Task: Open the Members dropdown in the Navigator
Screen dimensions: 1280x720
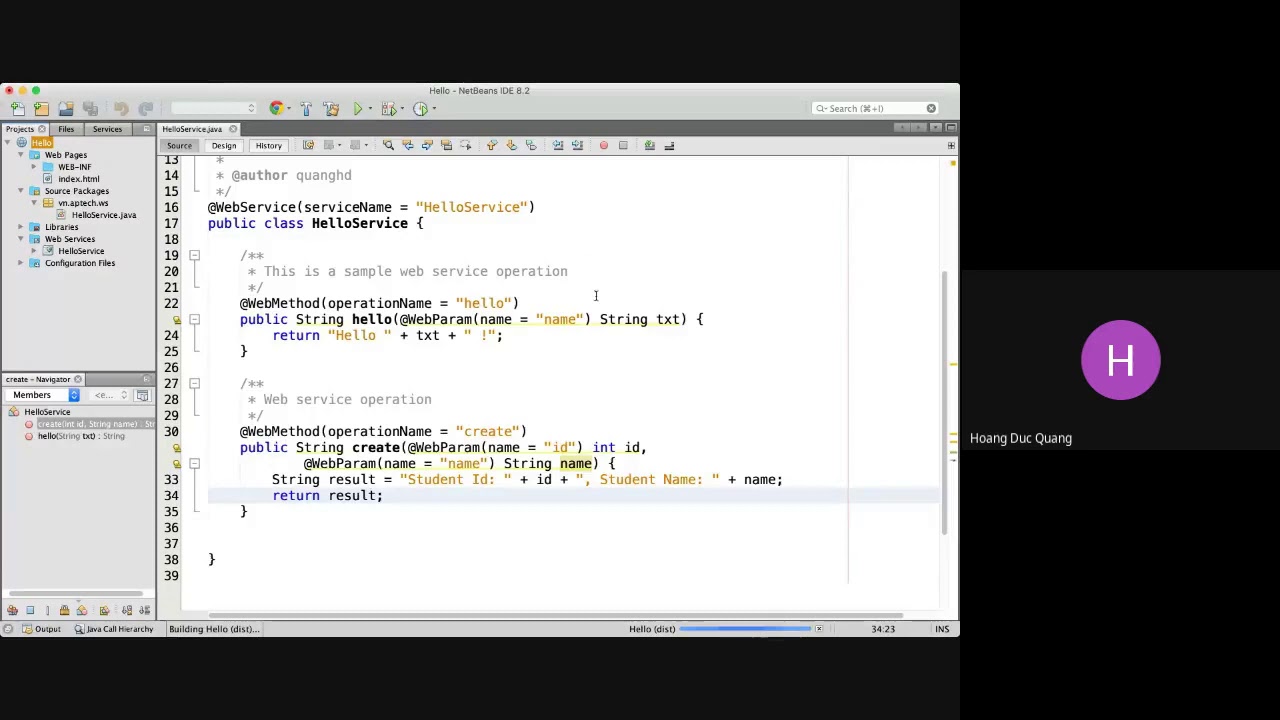Action: (x=45, y=395)
